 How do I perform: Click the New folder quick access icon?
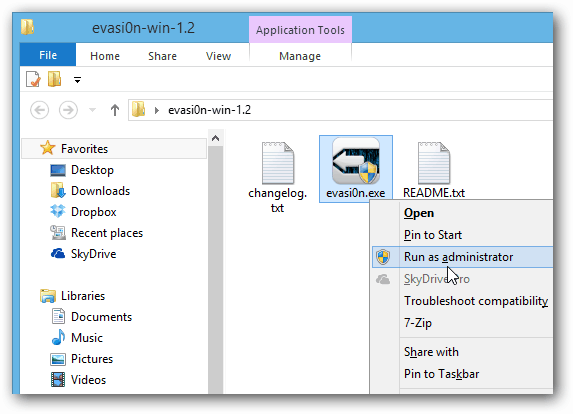click(54, 79)
